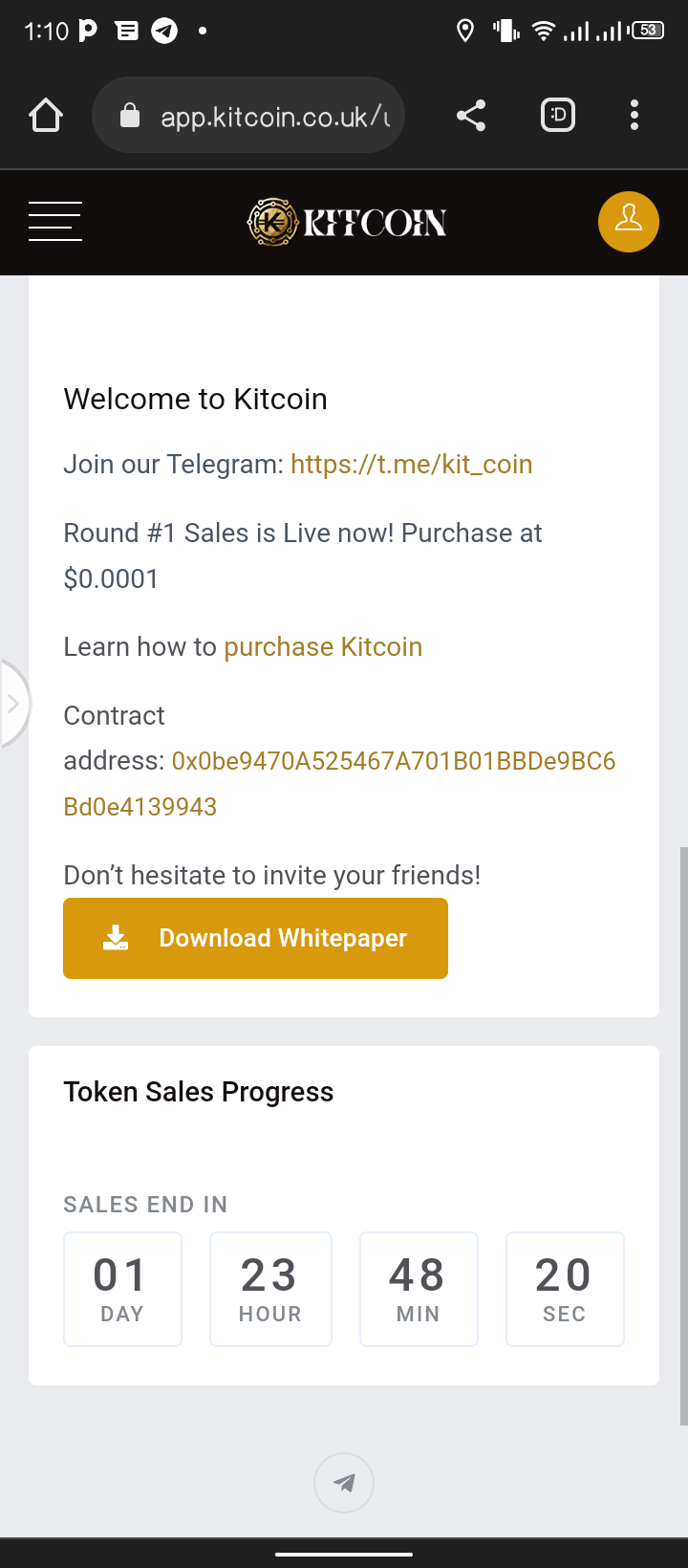688x1568 pixels.
Task: Open the Telegram link t.me/kit_coin
Action: point(411,465)
